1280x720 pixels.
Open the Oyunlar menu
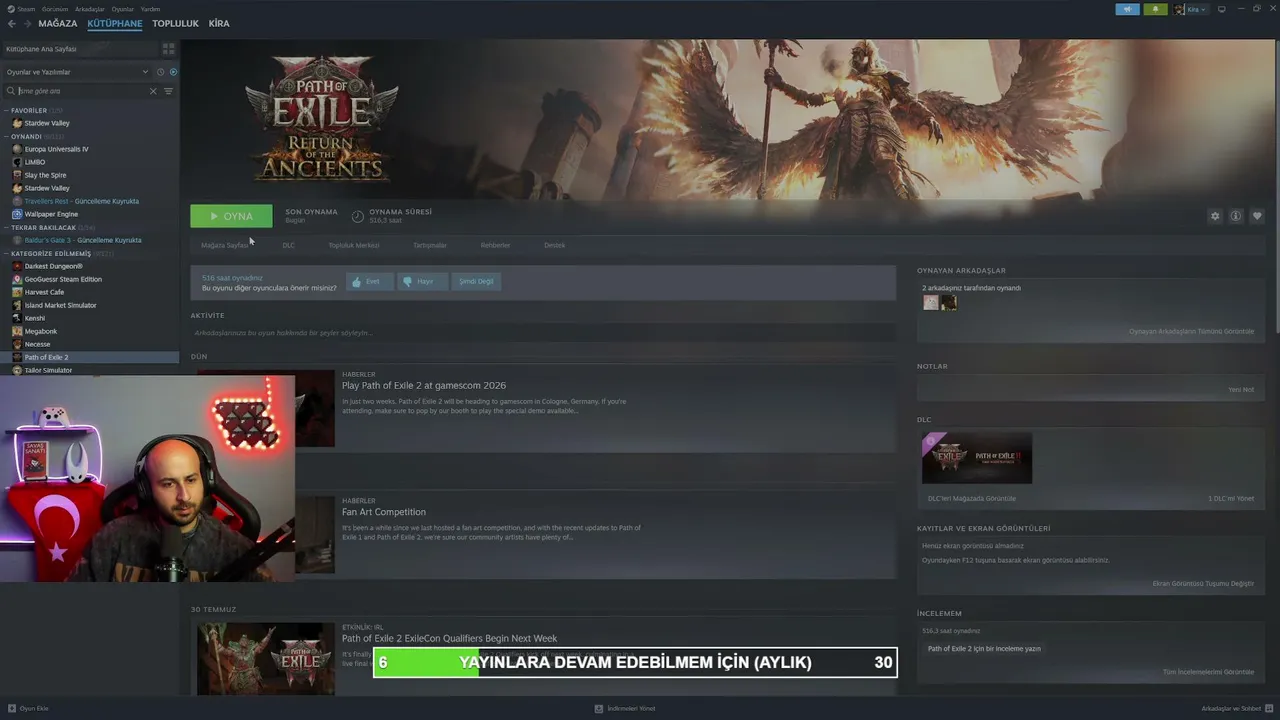(122, 9)
